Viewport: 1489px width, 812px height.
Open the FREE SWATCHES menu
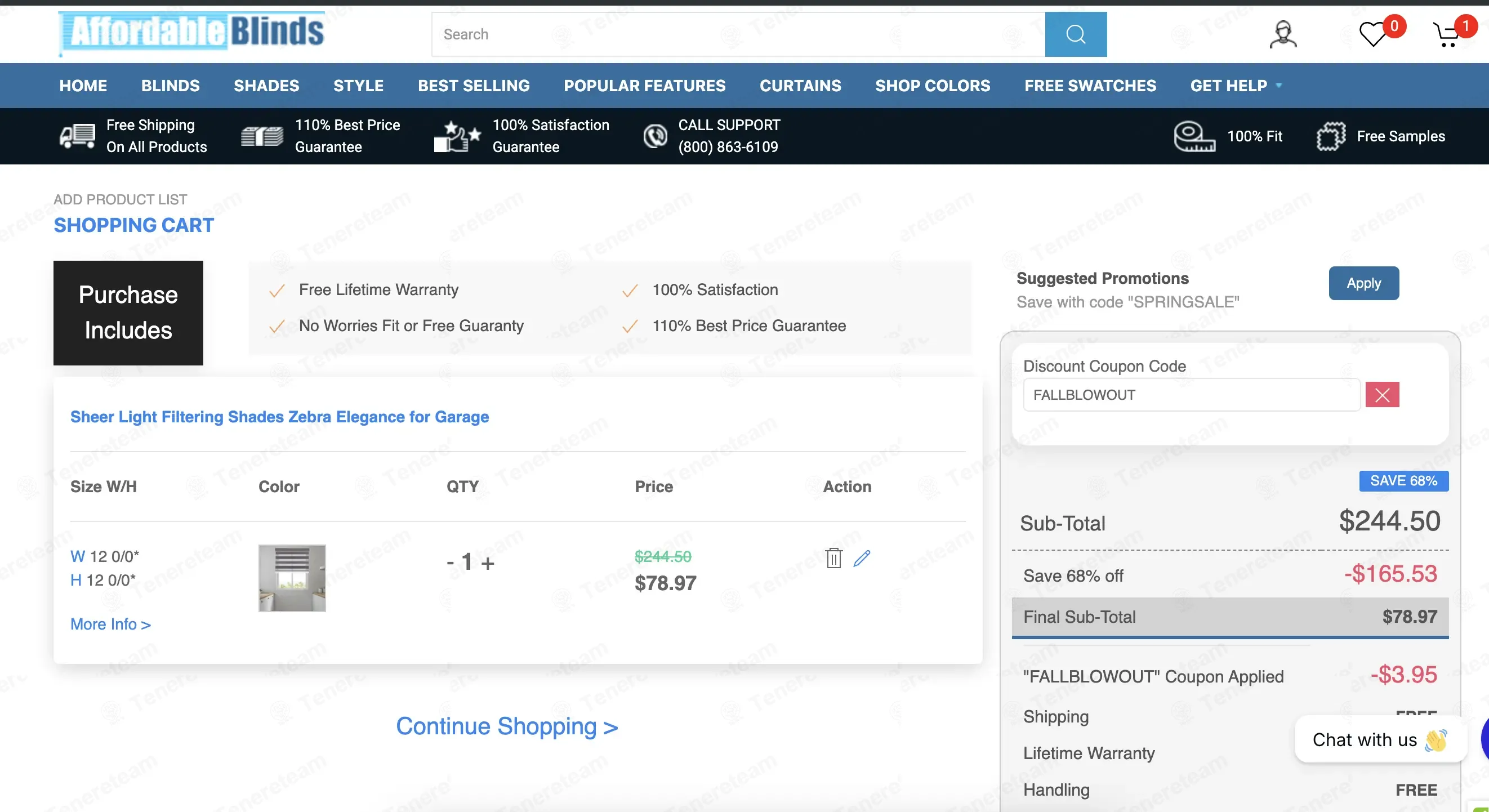(x=1090, y=86)
